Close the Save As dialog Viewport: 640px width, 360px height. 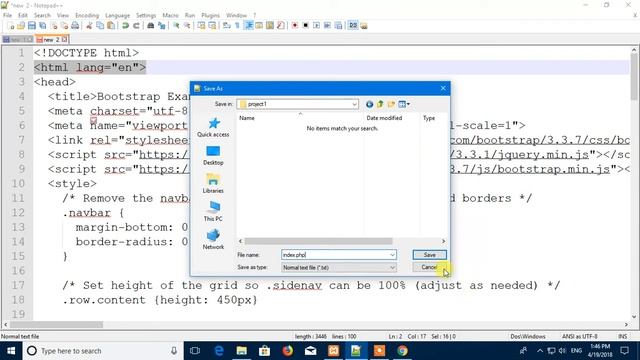[x=443, y=88]
